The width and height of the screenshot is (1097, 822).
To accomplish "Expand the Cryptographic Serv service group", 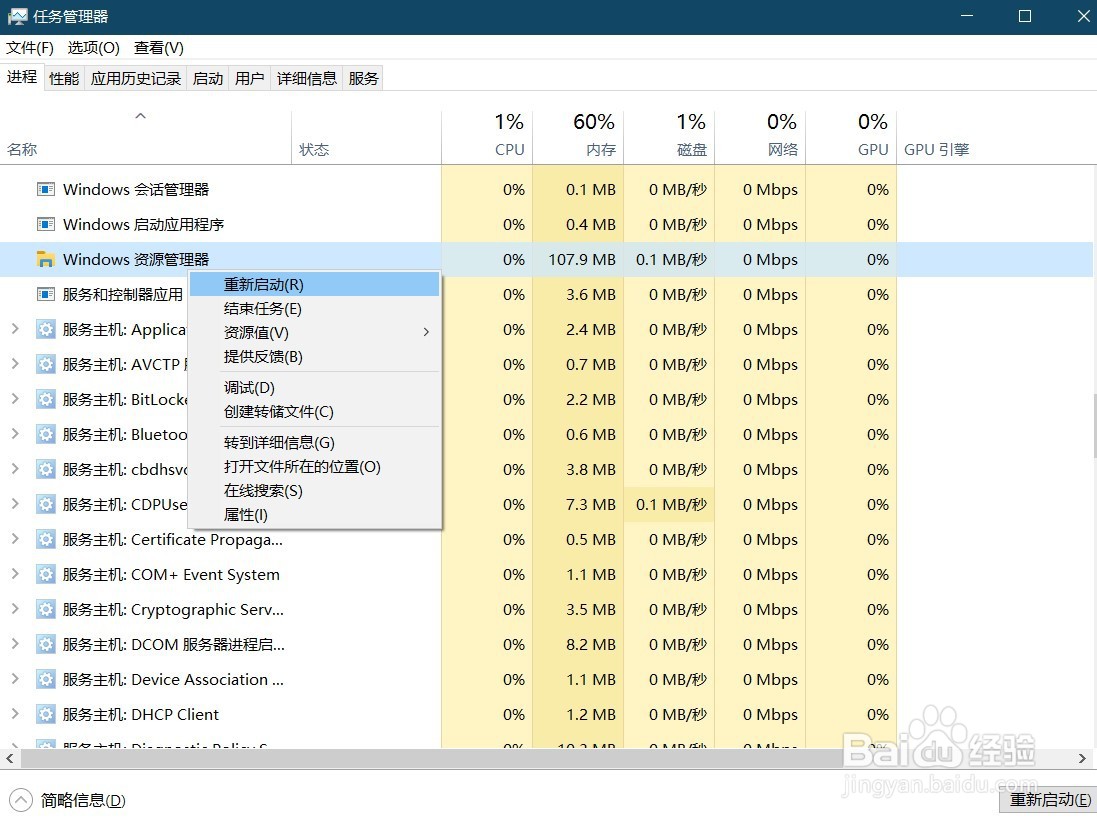I will pyautogui.click(x=15, y=608).
